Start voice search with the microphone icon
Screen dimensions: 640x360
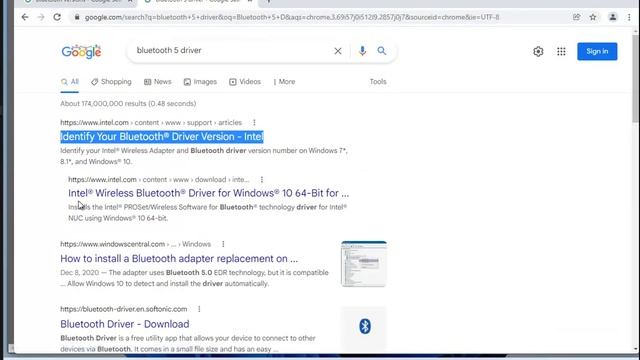[362, 51]
